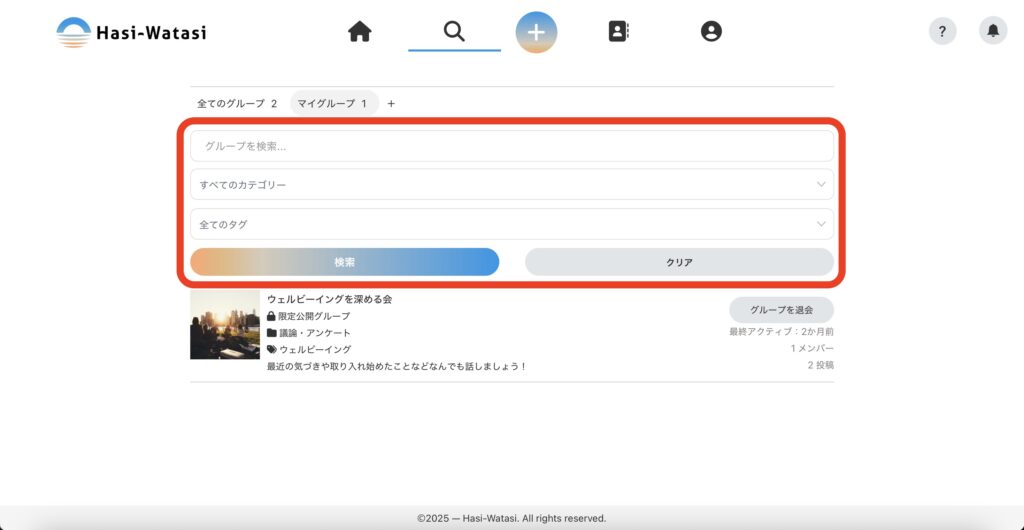The height and width of the screenshot is (530, 1024).
Task: Expand the すべてのカテゴリー dropdown
Action: click(x=511, y=185)
